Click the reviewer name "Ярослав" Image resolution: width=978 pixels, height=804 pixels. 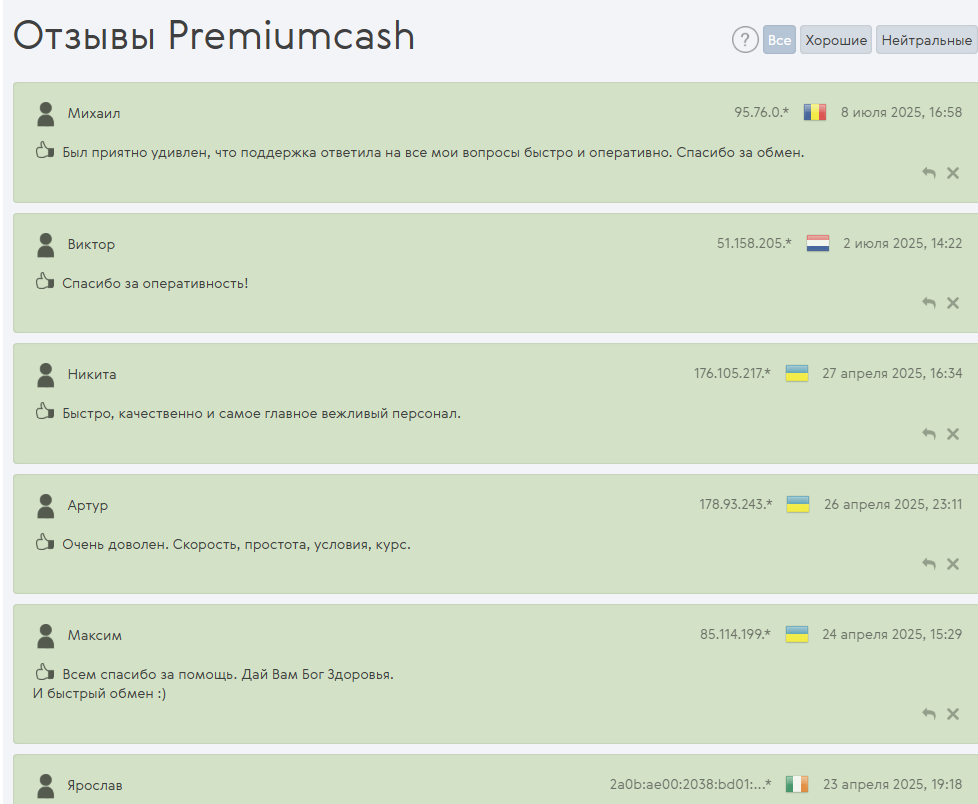95,785
